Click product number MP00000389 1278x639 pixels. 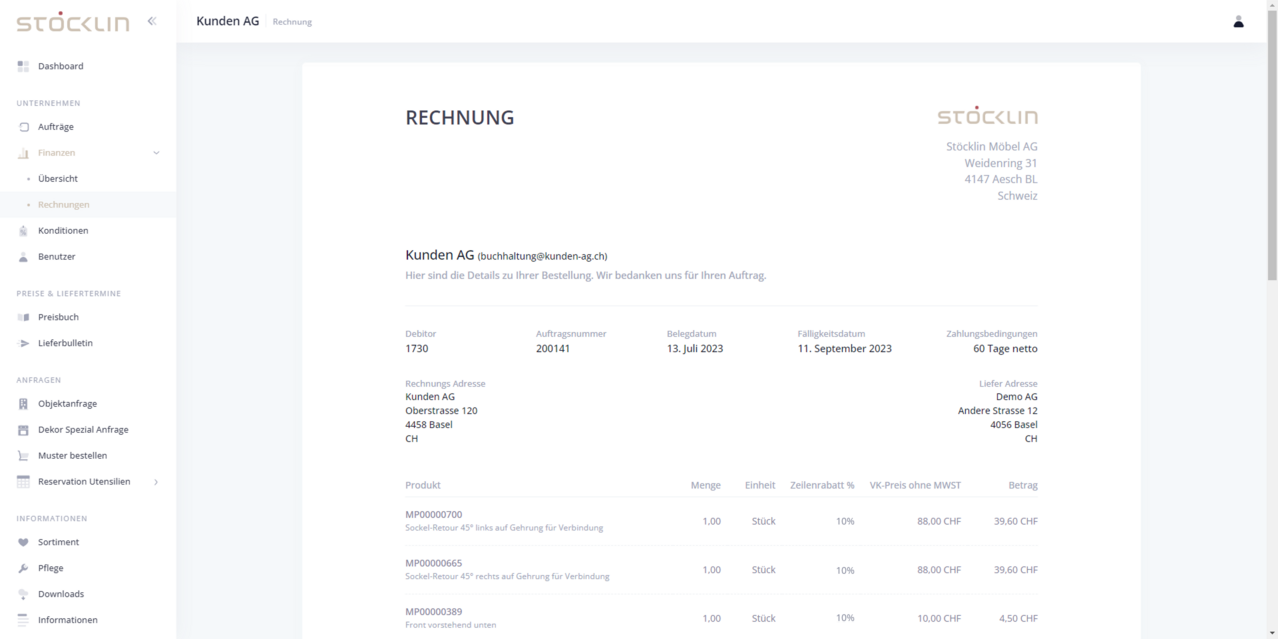434,612
